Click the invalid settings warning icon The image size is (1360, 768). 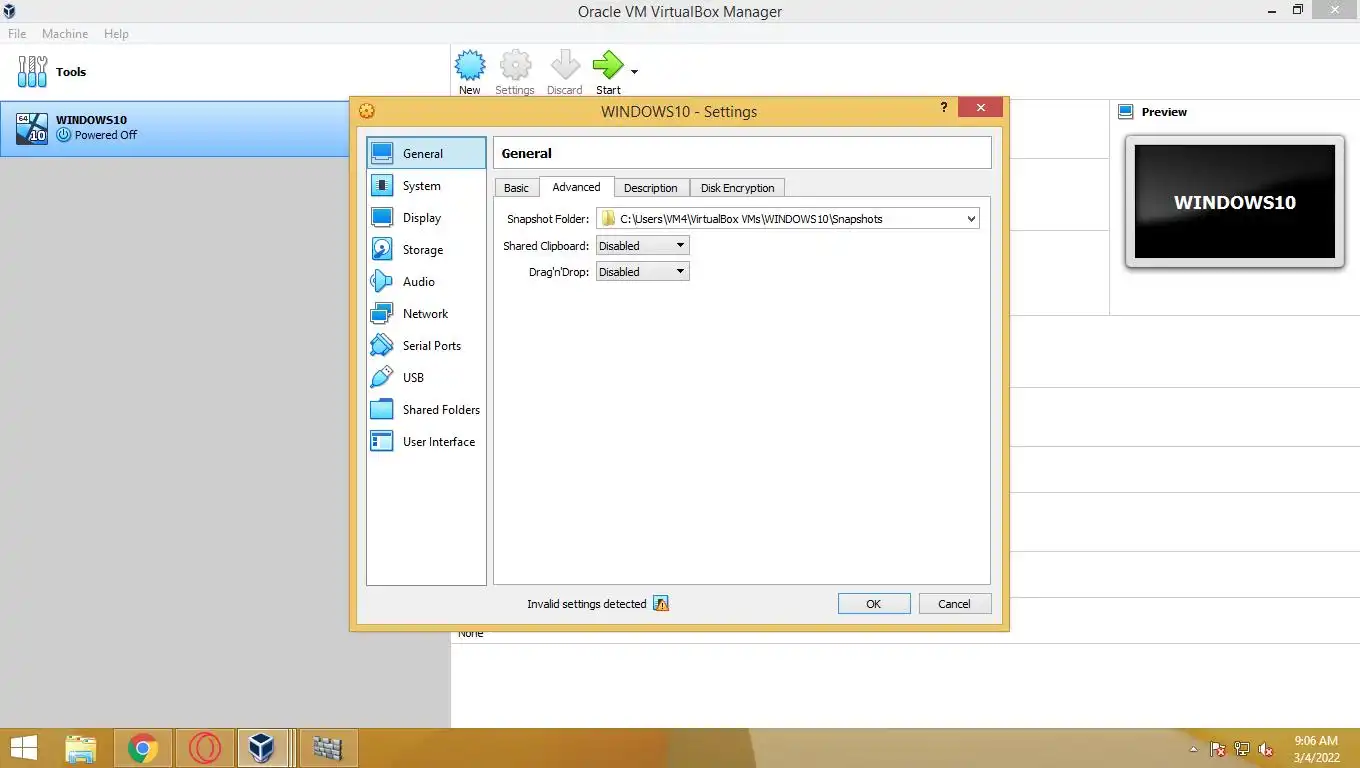661,603
